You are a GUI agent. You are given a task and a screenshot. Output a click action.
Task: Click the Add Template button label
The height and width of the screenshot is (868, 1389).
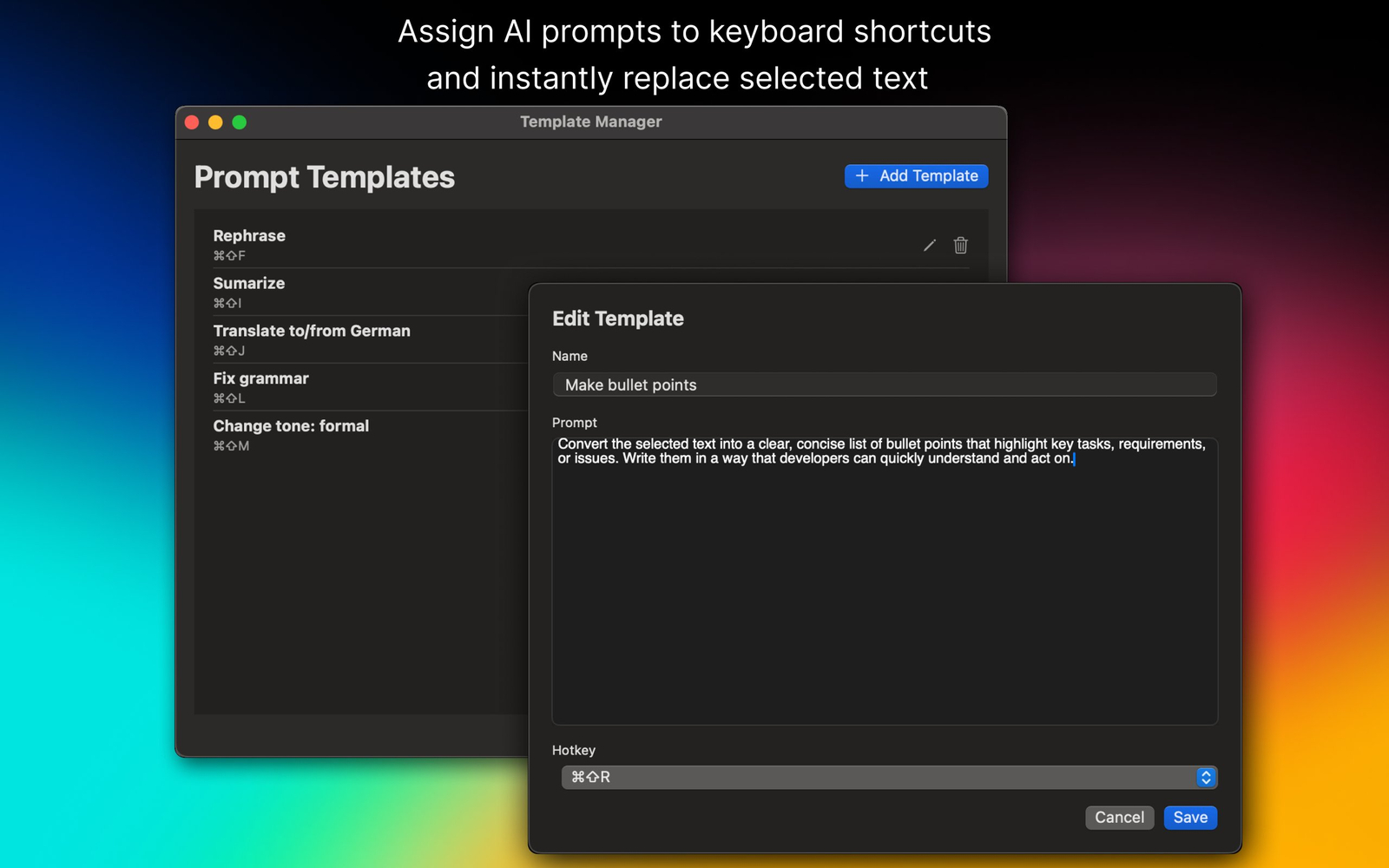click(x=928, y=176)
